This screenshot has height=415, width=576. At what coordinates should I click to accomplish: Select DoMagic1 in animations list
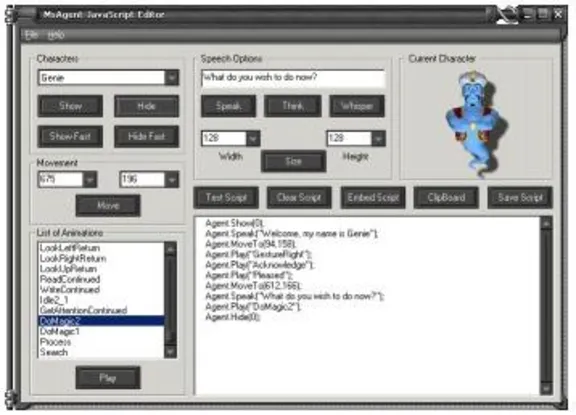[x=101, y=331]
